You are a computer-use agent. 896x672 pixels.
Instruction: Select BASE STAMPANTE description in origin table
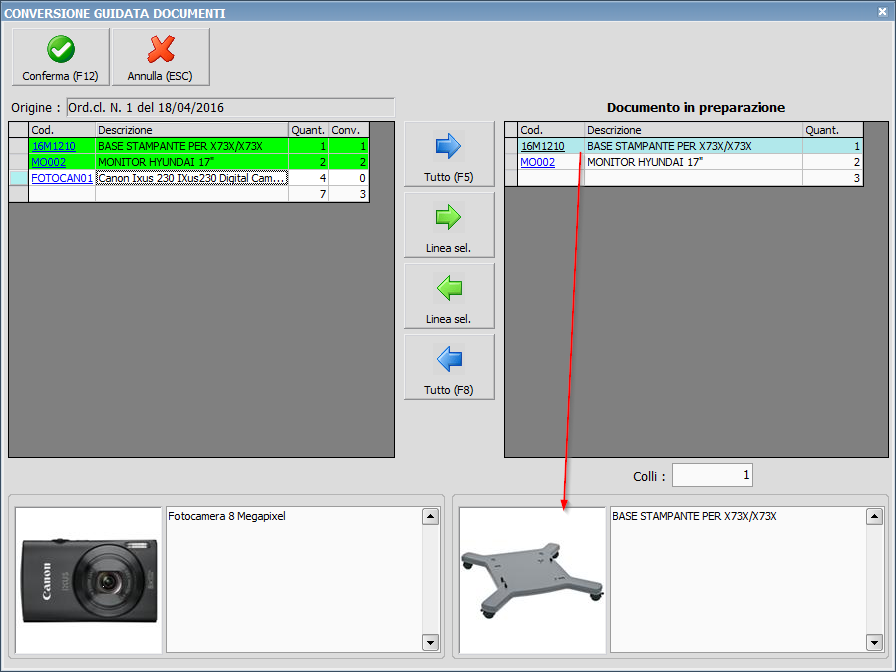[192, 146]
